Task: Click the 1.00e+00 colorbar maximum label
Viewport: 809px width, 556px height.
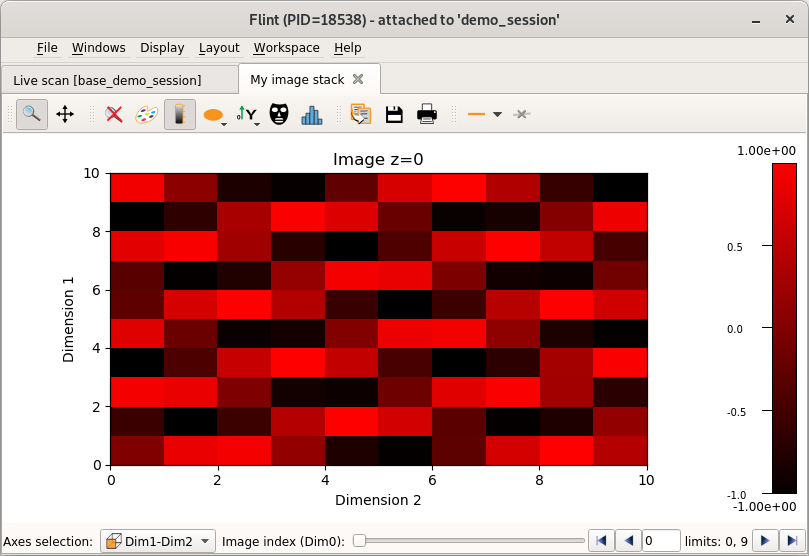Action: [766, 151]
